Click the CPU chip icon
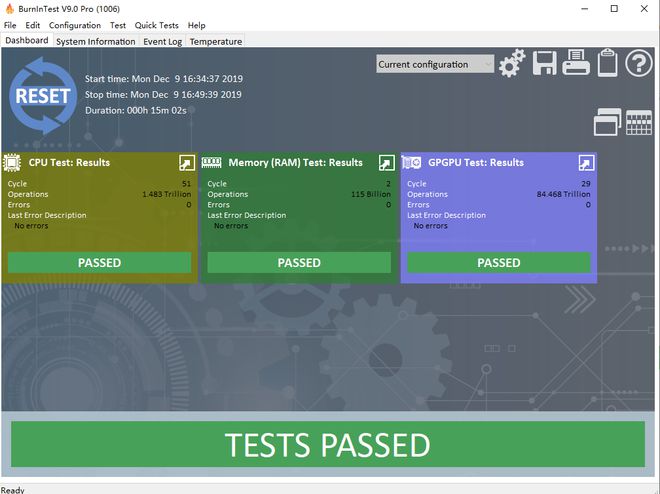 pos(12,162)
